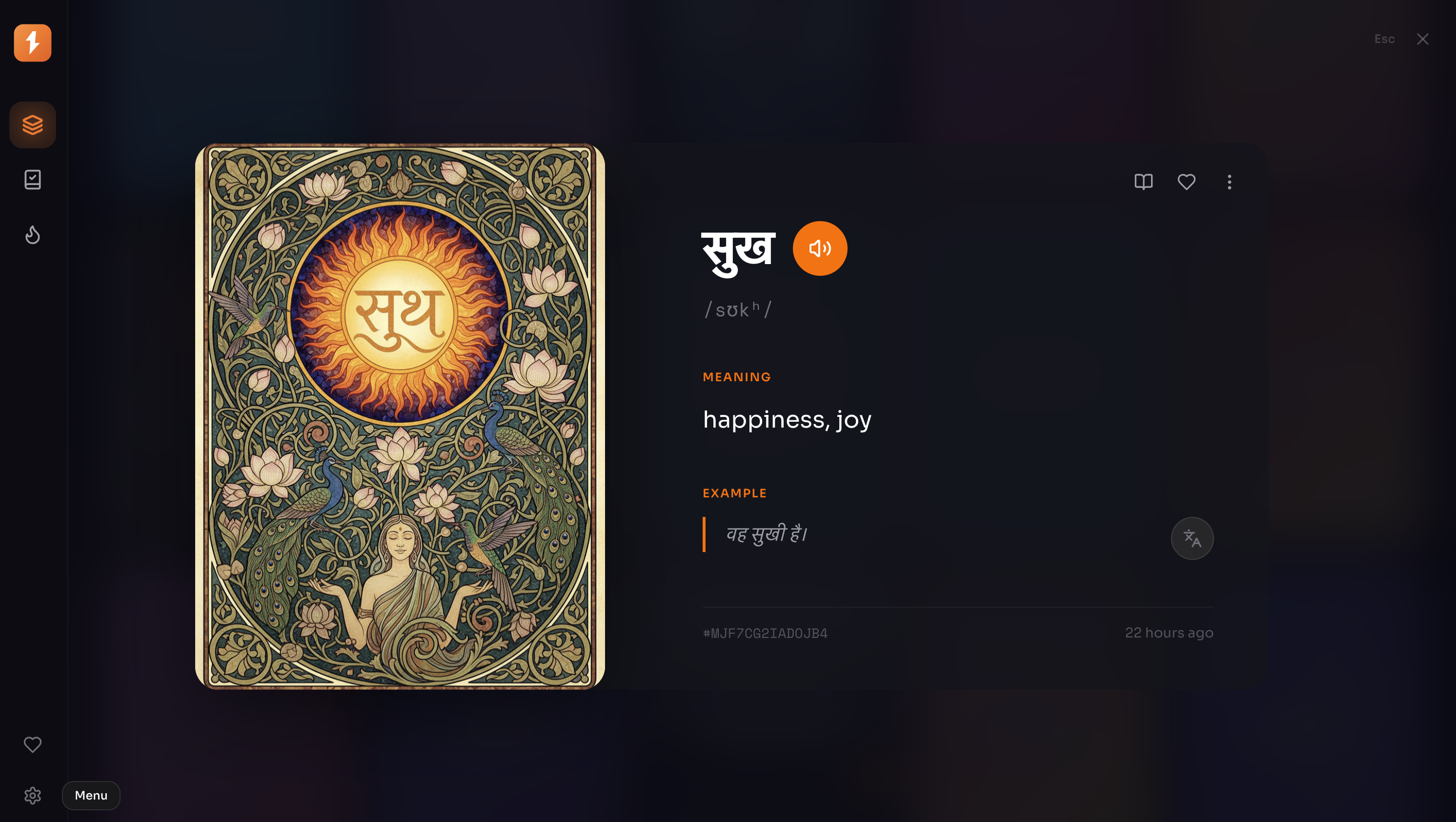Screen dimensions: 1456x822
Task: Click the open book icon on card
Action: (x=1143, y=182)
